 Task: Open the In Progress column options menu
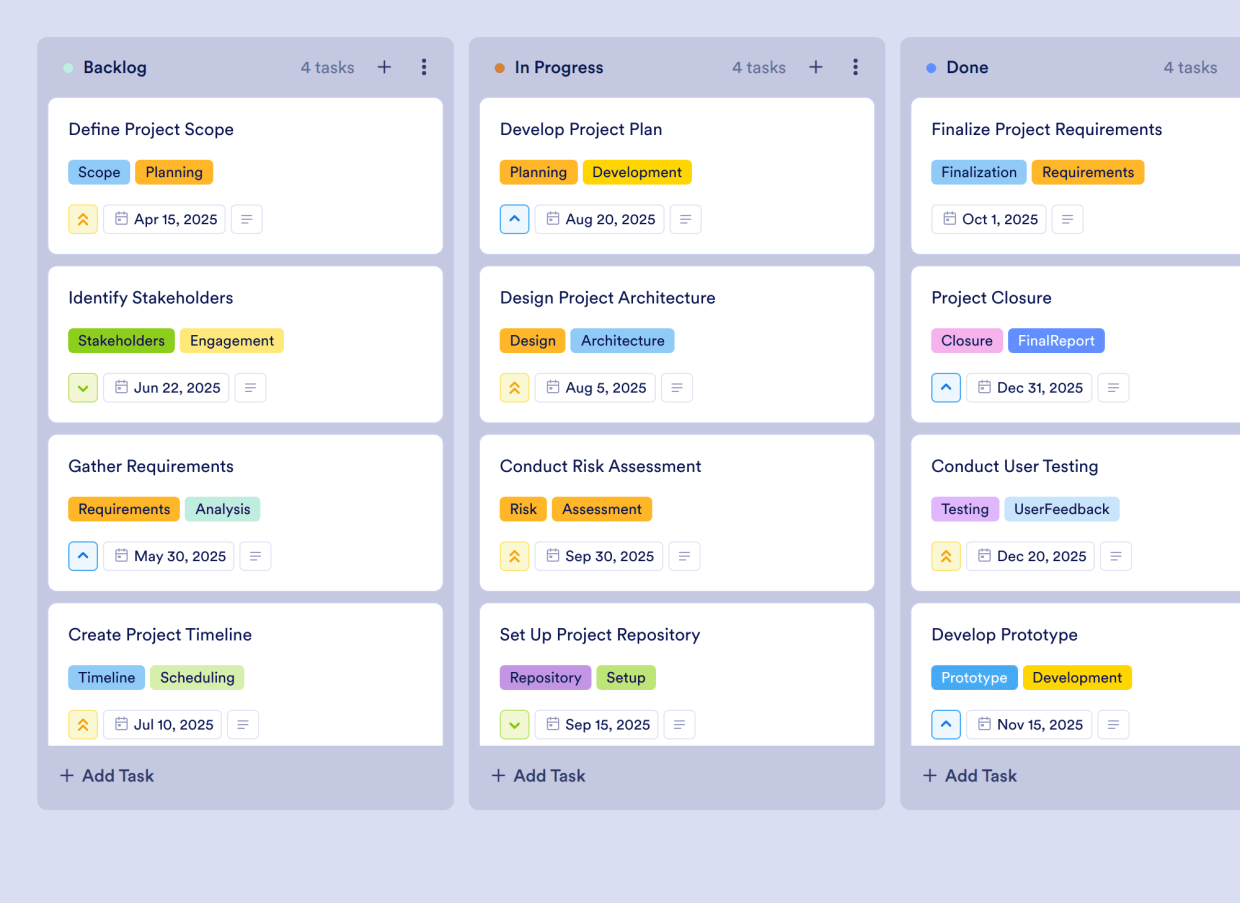[856, 67]
